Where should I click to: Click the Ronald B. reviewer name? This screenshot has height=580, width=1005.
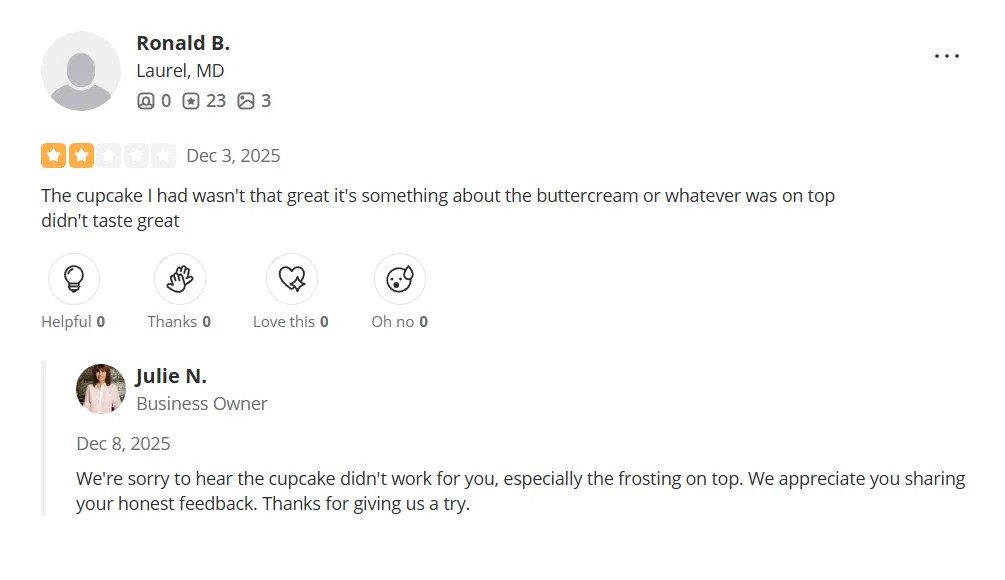click(x=183, y=43)
